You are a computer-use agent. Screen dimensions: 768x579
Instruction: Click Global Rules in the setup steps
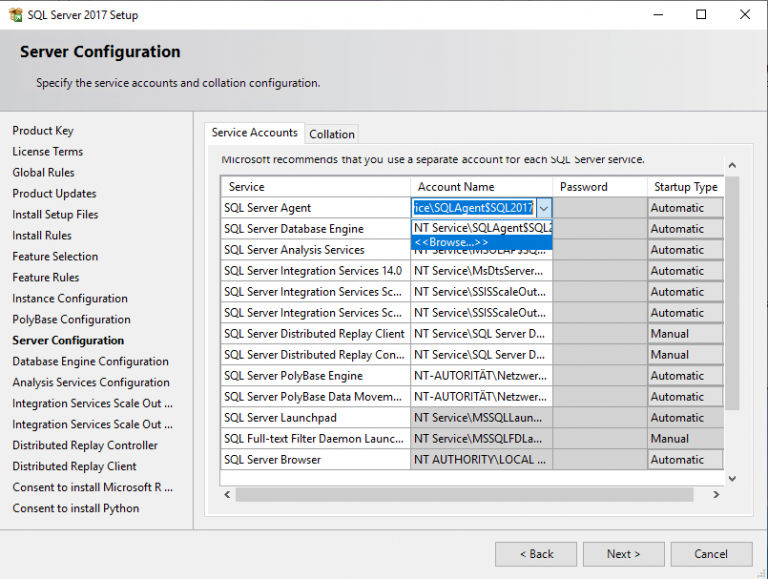tap(44, 172)
